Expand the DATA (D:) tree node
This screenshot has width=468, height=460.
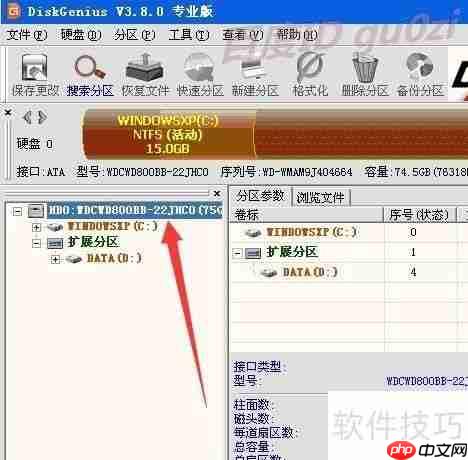55,259
